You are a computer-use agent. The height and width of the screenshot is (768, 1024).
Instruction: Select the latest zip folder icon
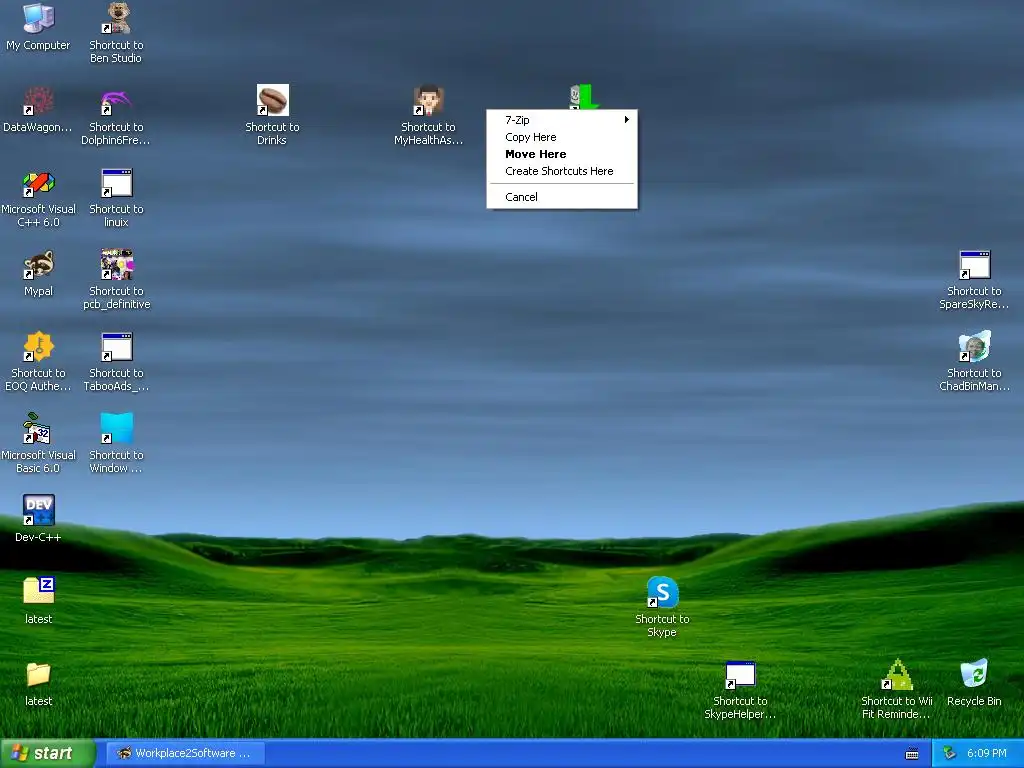tap(38, 592)
